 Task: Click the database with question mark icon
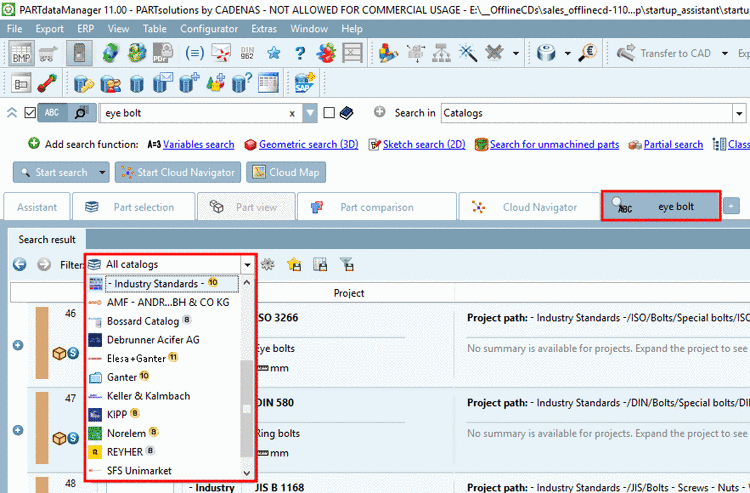[x=242, y=83]
